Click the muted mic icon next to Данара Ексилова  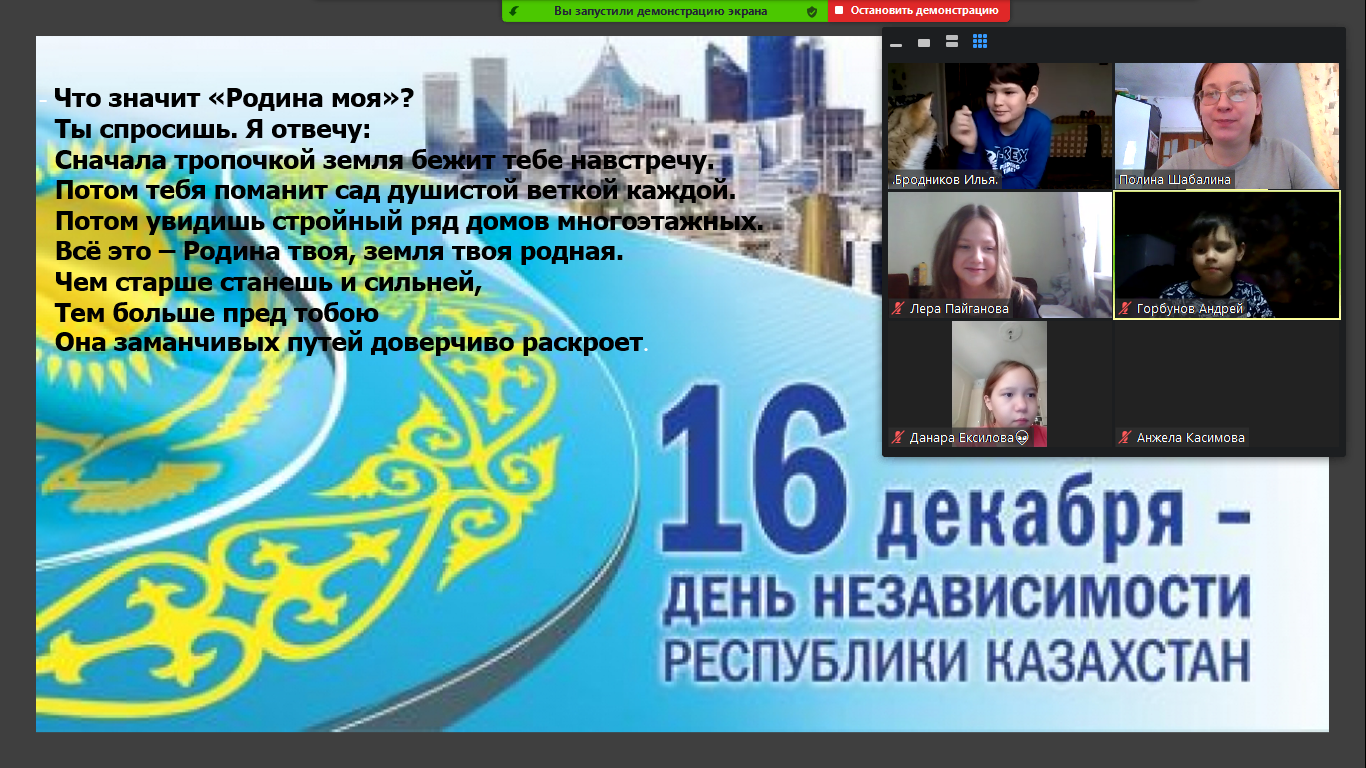pyautogui.click(x=899, y=438)
